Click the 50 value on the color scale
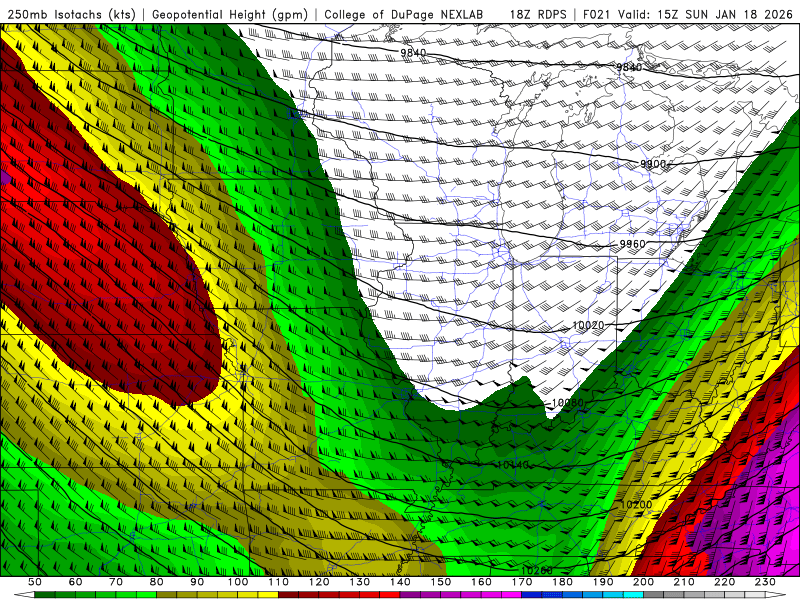The image size is (800, 600). click(35, 582)
